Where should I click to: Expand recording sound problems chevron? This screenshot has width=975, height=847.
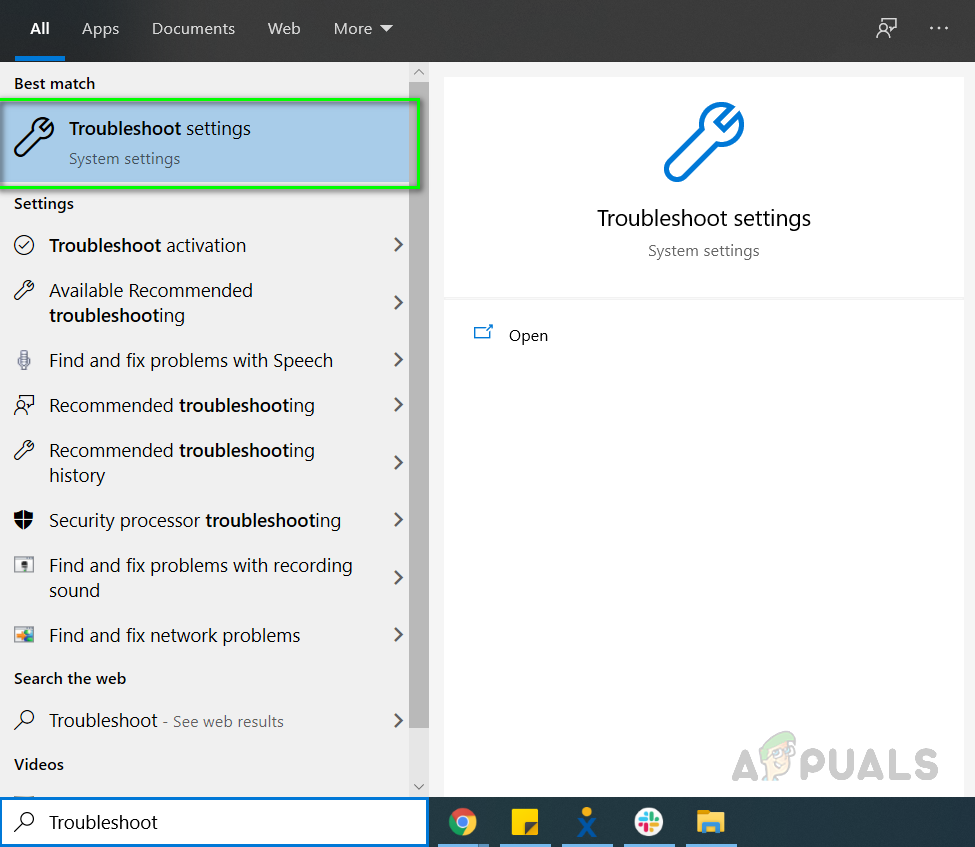[x=399, y=578]
